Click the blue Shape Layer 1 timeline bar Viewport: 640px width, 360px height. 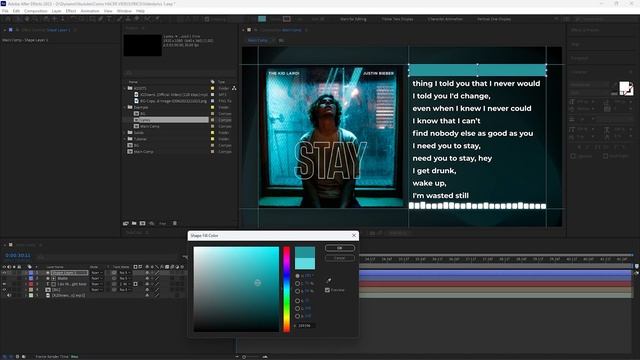[x=495, y=272]
